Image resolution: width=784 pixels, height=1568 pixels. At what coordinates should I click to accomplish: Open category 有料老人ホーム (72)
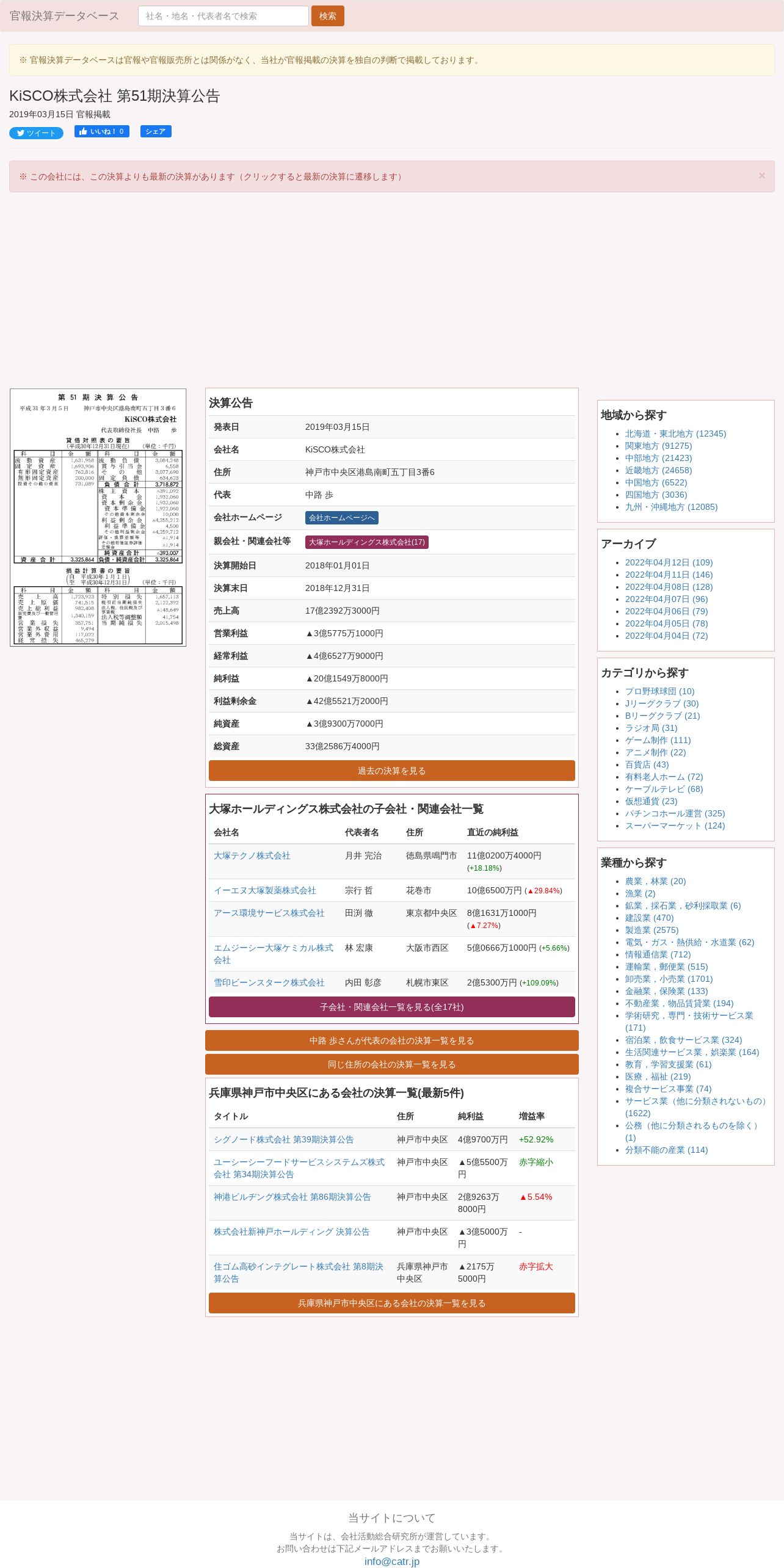664,777
